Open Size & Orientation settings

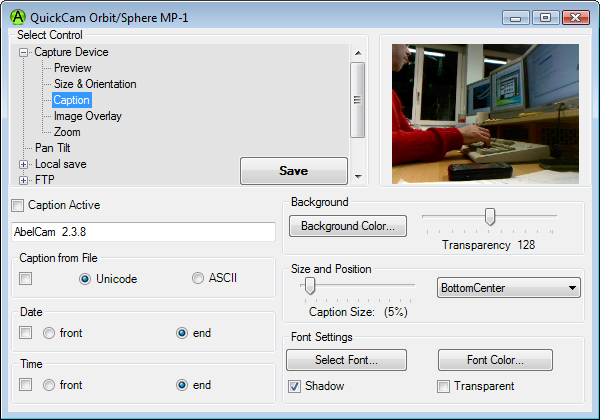(95, 84)
